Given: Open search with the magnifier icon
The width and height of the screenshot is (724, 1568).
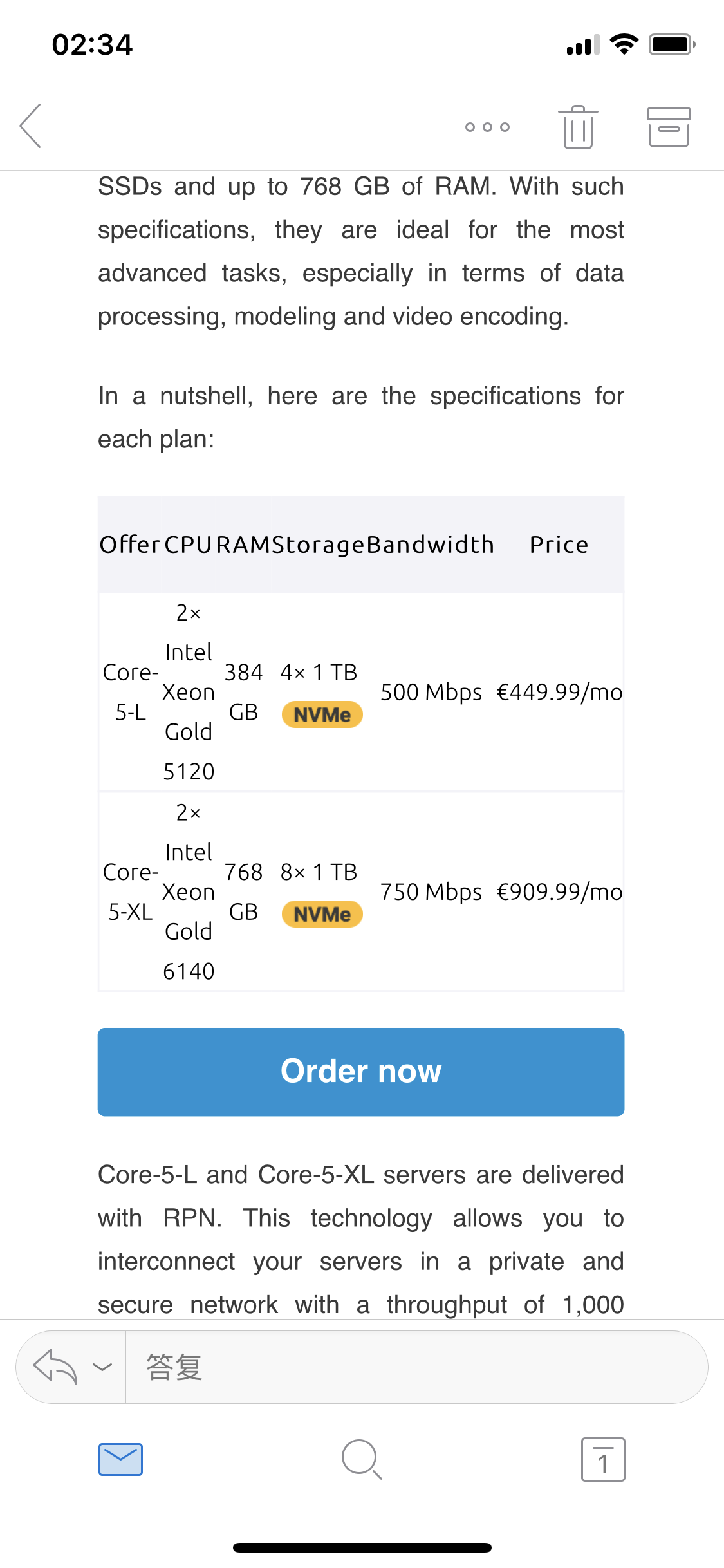Looking at the screenshot, I should click(x=362, y=1459).
